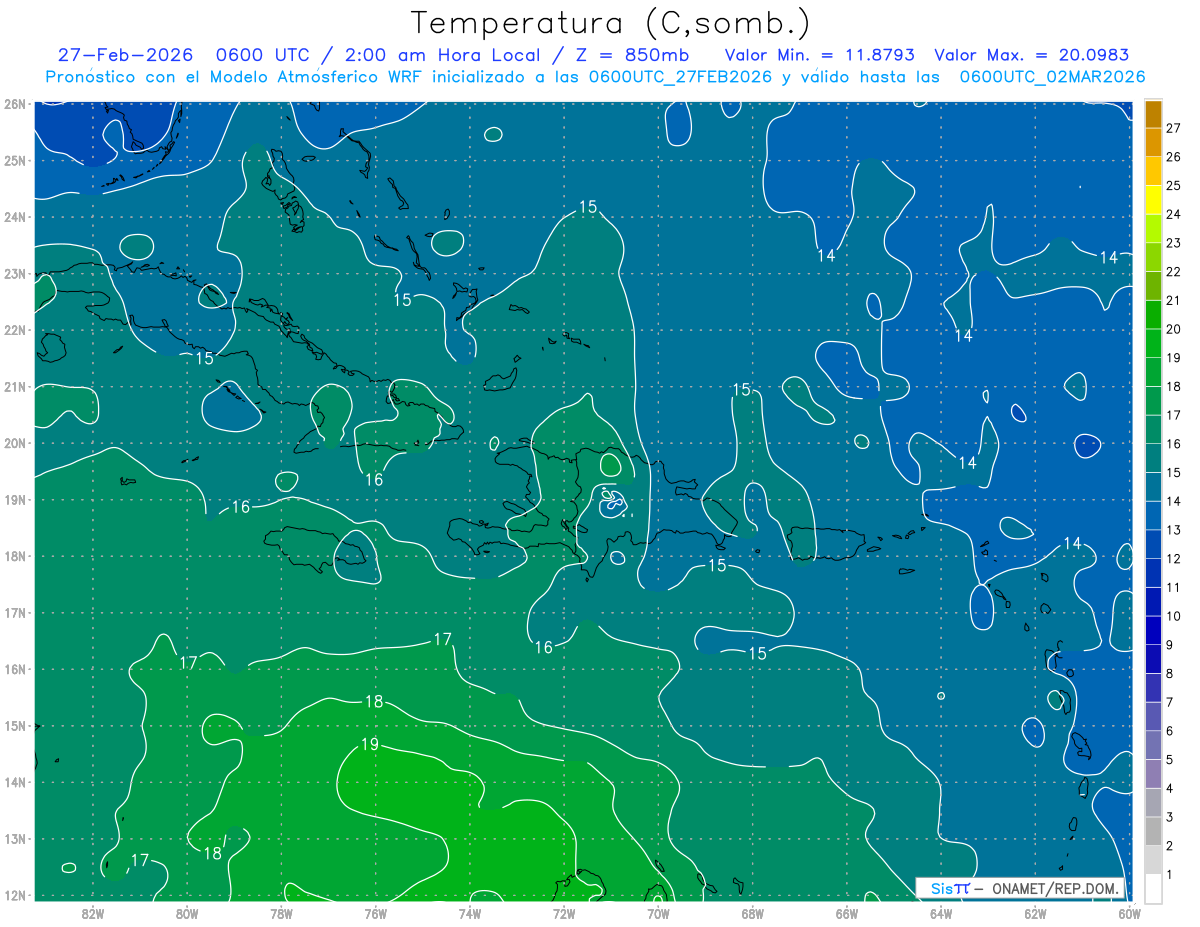Click the '18N' latitude axis label
Screen dimensions: 1200x927
(x=14, y=556)
